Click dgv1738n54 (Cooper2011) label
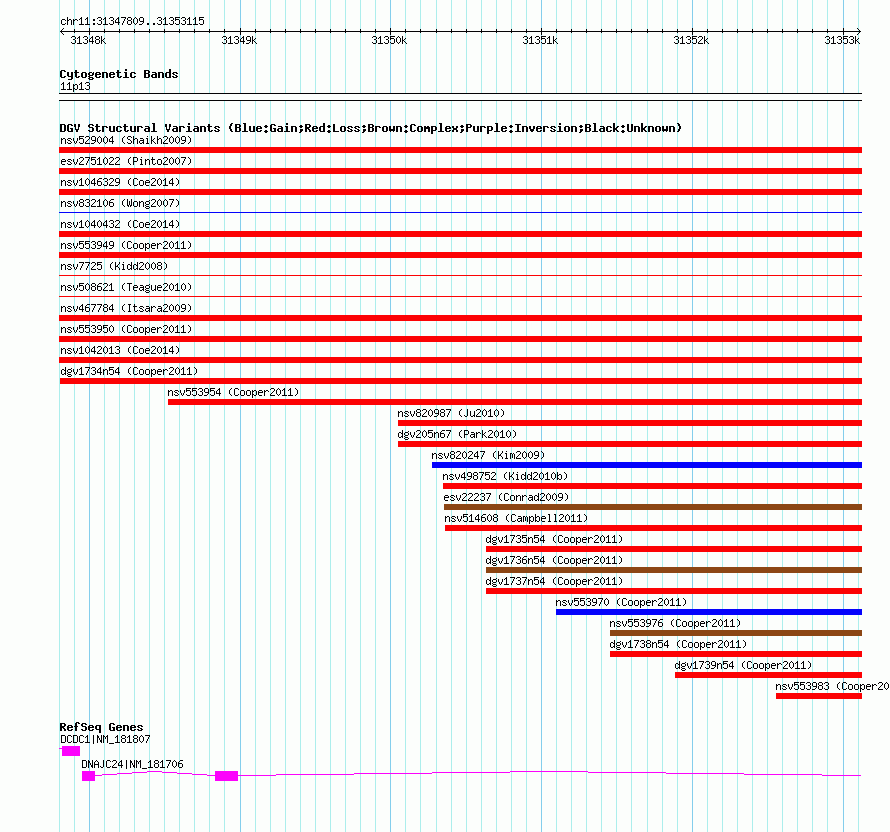This screenshot has width=890, height=832. [x=678, y=644]
